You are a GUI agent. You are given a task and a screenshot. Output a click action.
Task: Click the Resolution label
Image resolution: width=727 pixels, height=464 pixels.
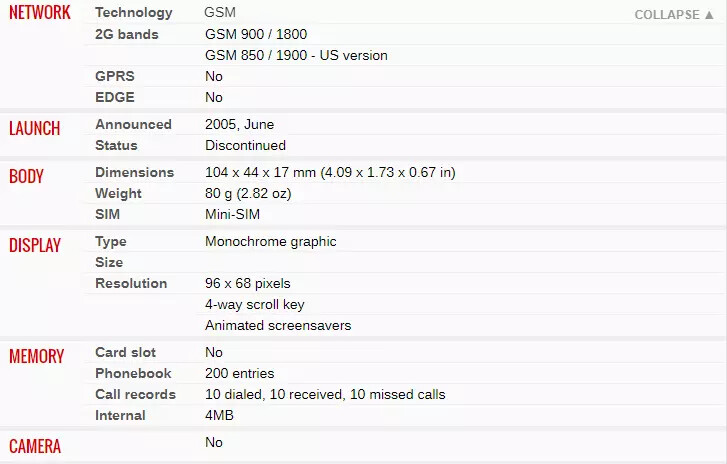[131, 283]
